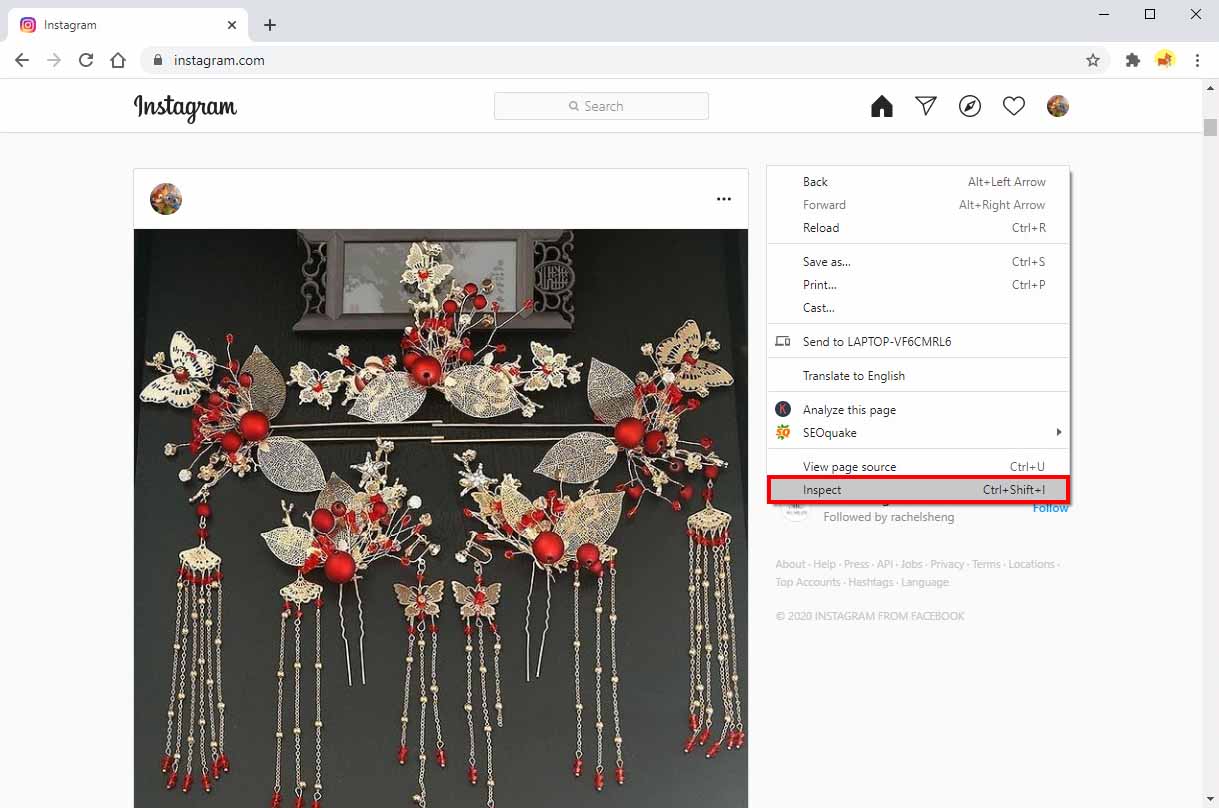The width and height of the screenshot is (1219, 808).
Task: Expand the SEOquake submenu arrow
Action: pos(1058,432)
